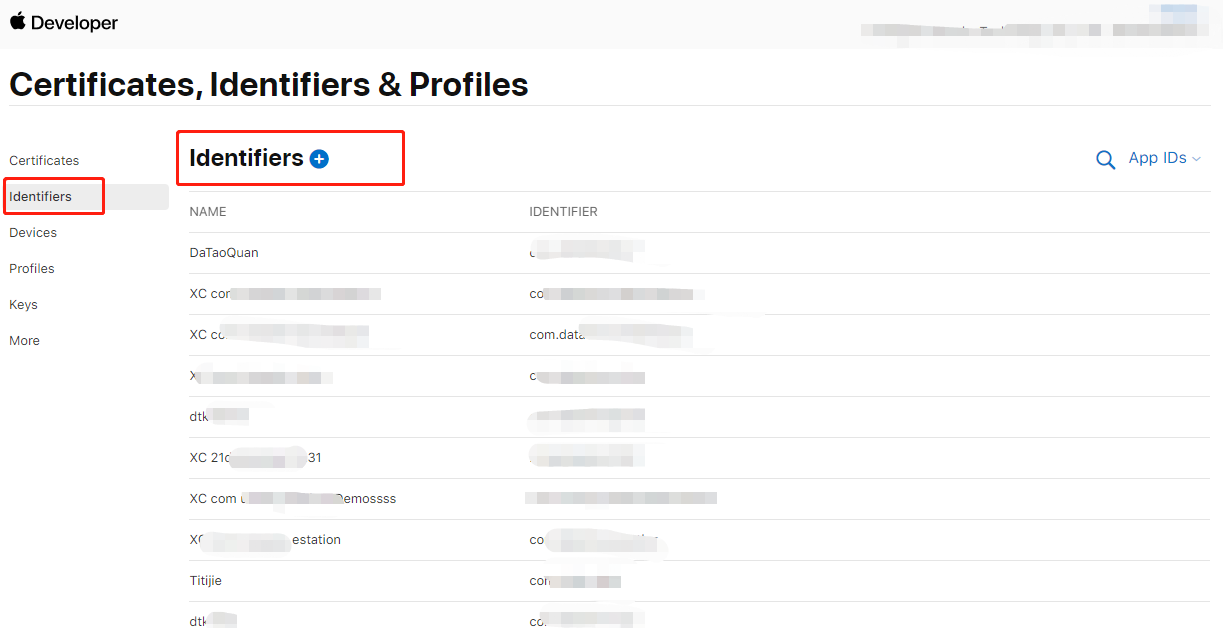Image resolution: width=1223 pixels, height=628 pixels.
Task: Click the NAME column header
Action: click(x=208, y=212)
